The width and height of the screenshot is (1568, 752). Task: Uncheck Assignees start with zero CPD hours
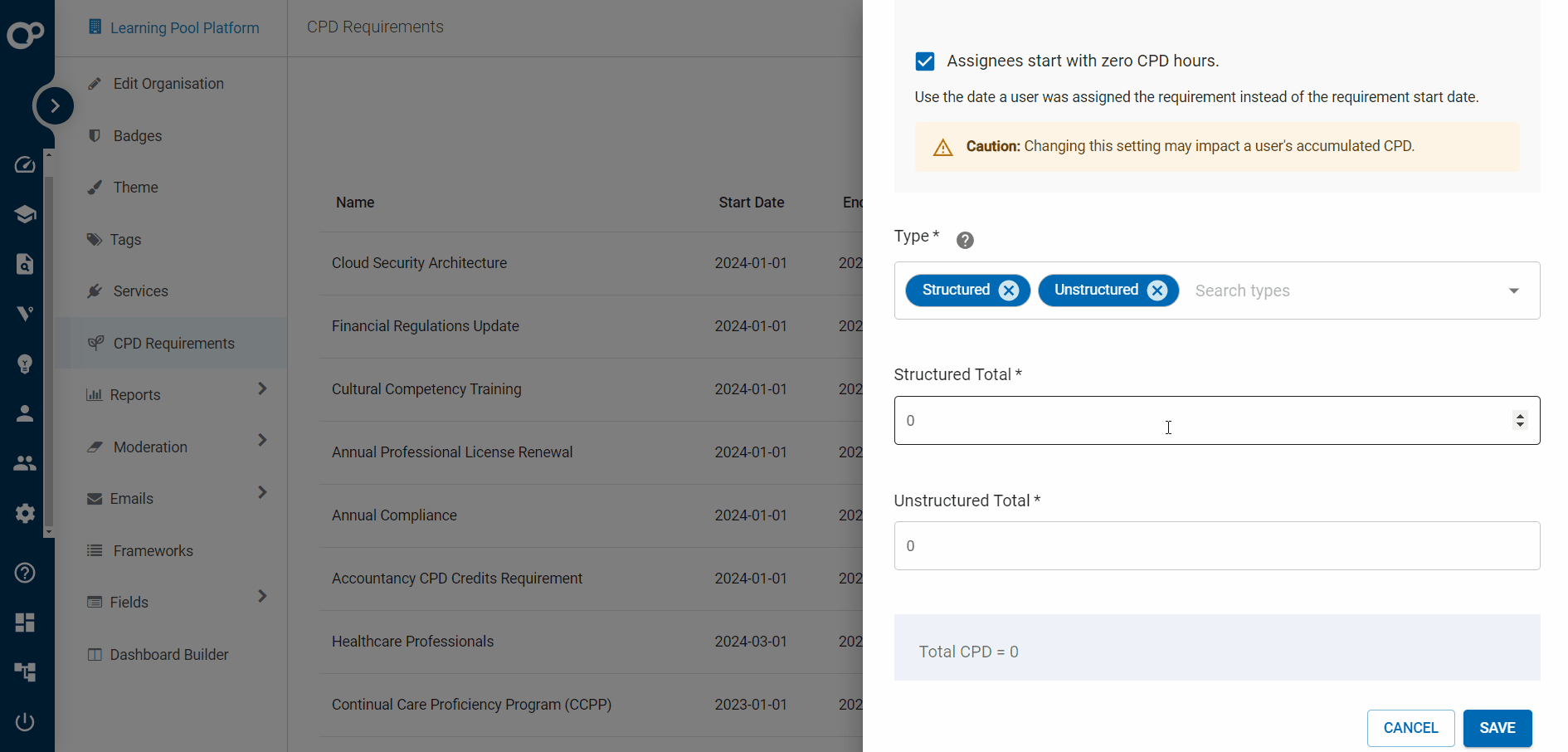click(x=924, y=61)
